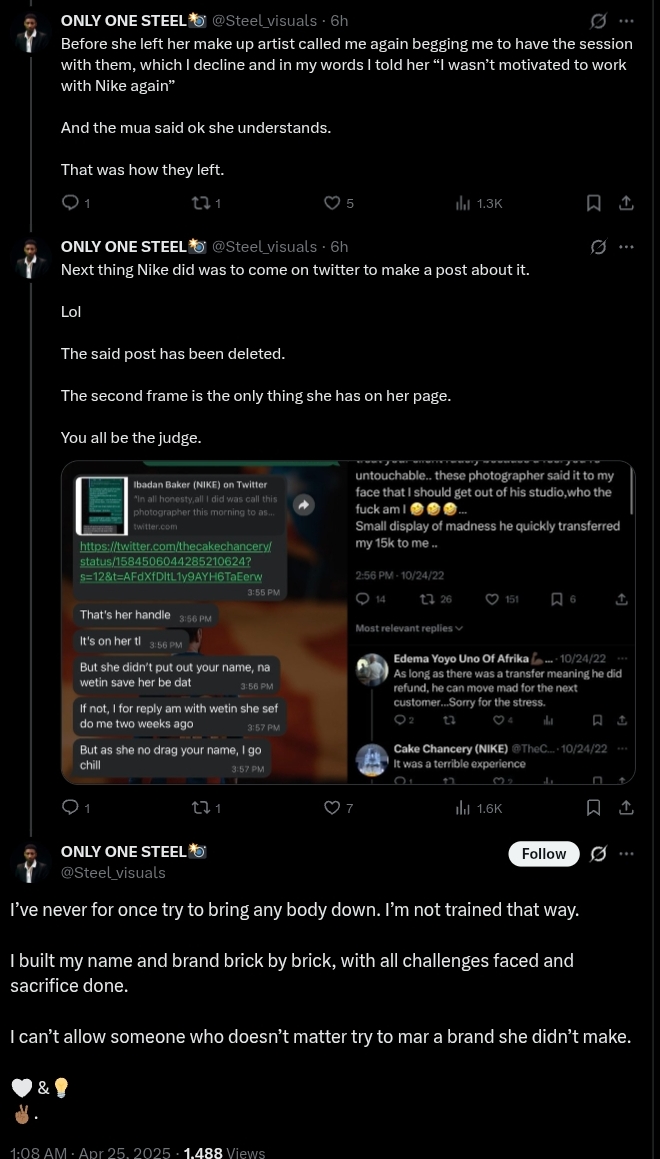Open the Grok icon on the first tweet
The height and width of the screenshot is (1159, 660).
coord(598,21)
